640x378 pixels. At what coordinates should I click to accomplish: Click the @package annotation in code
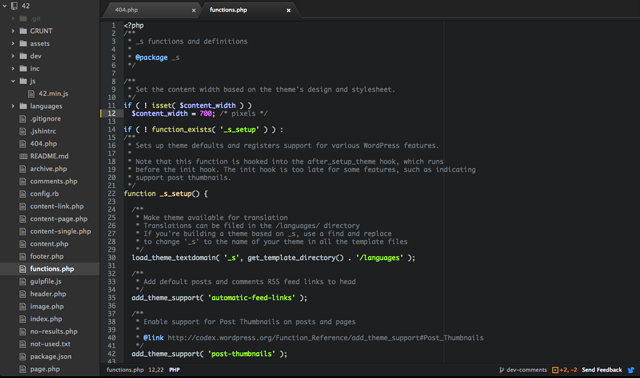[x=151, y=58]
